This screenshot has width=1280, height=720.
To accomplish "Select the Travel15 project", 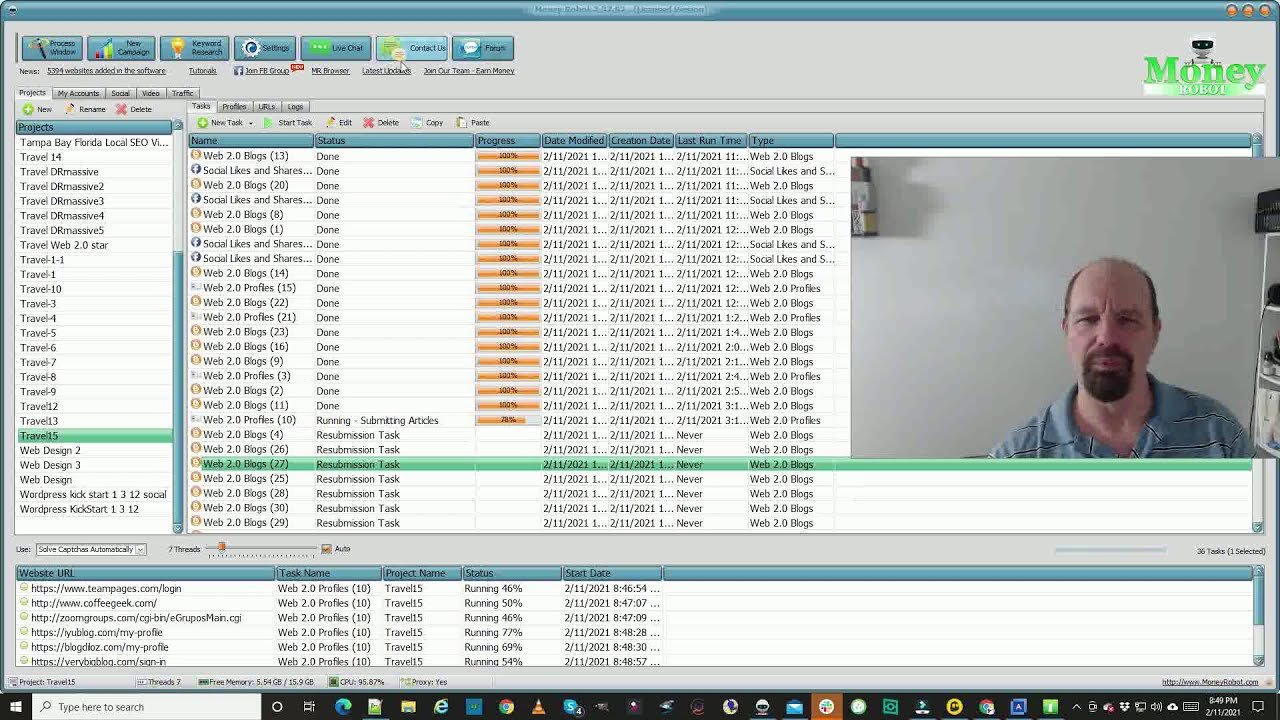I will click(x=95, y=436).
